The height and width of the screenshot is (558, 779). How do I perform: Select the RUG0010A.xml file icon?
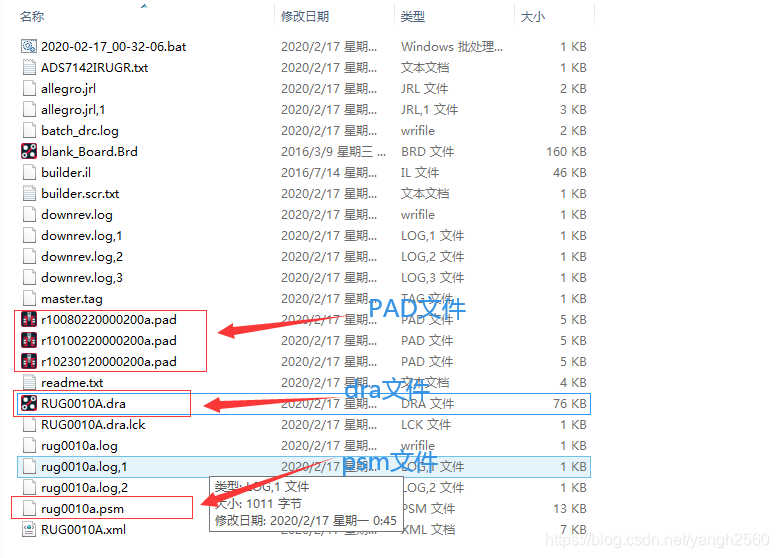coord(29,530)
